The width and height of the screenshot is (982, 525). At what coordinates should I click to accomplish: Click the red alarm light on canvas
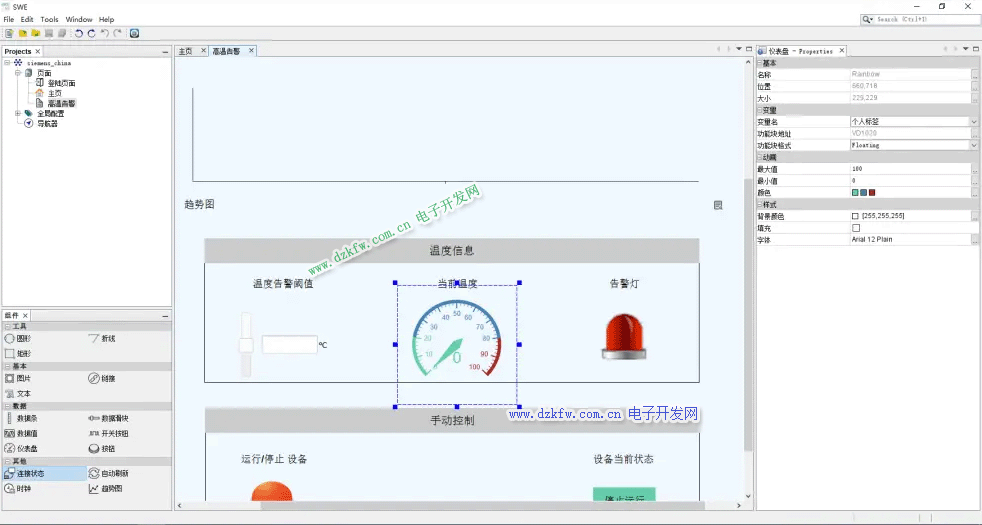pyautogui.click(x=625, y=335)
